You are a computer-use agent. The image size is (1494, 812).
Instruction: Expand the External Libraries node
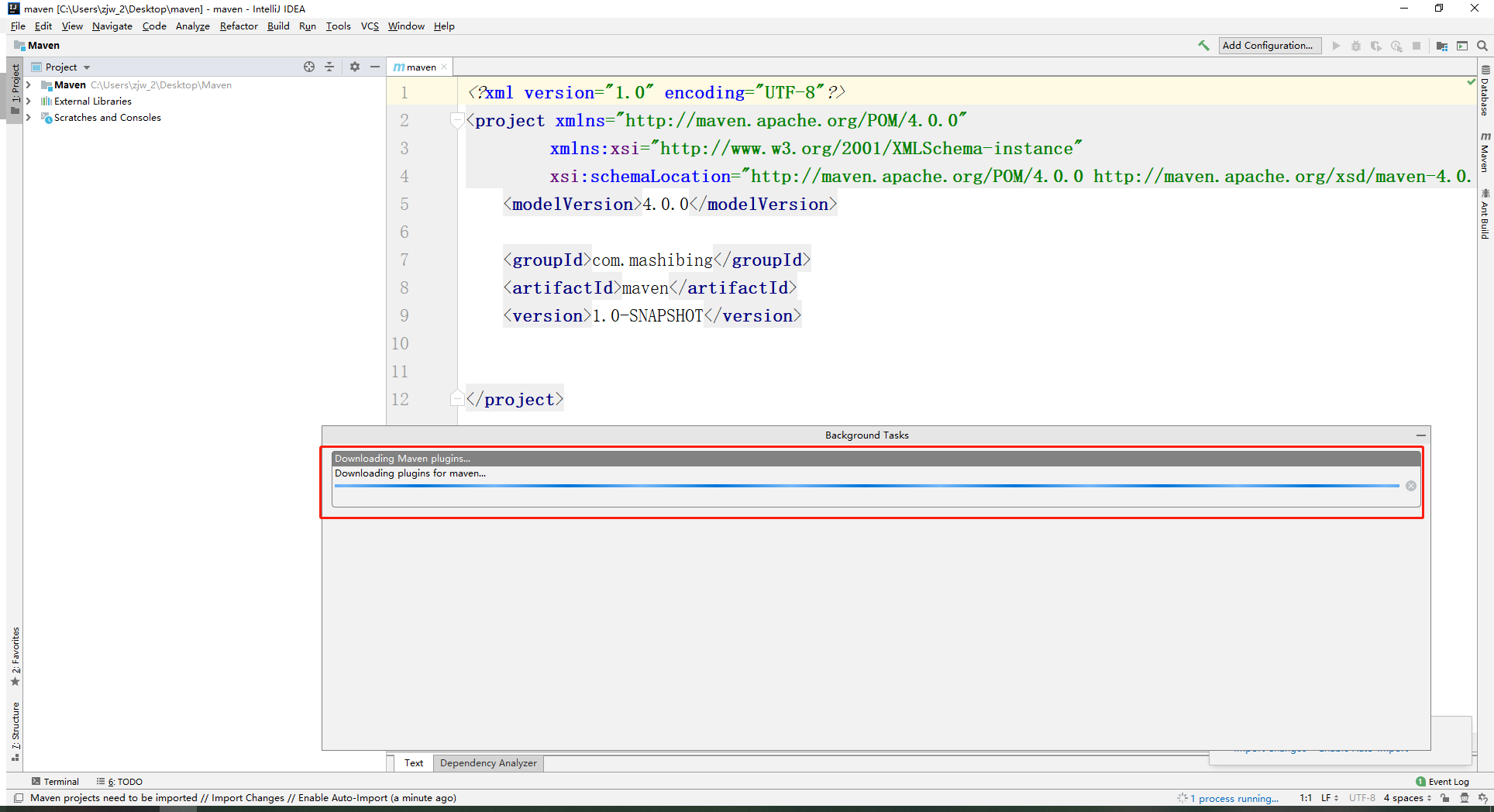pyautogui.click(x=29, y=101)
